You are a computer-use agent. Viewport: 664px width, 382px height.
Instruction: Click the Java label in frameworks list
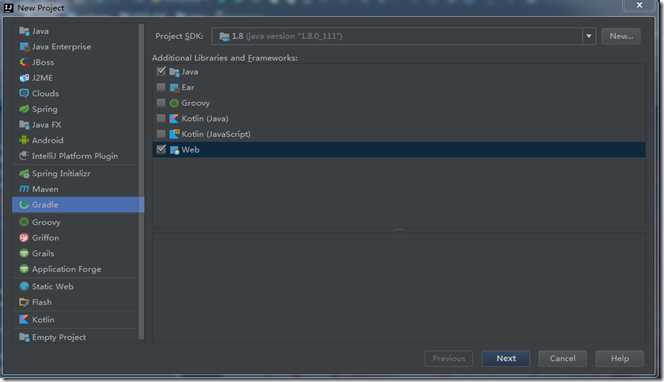190,72
